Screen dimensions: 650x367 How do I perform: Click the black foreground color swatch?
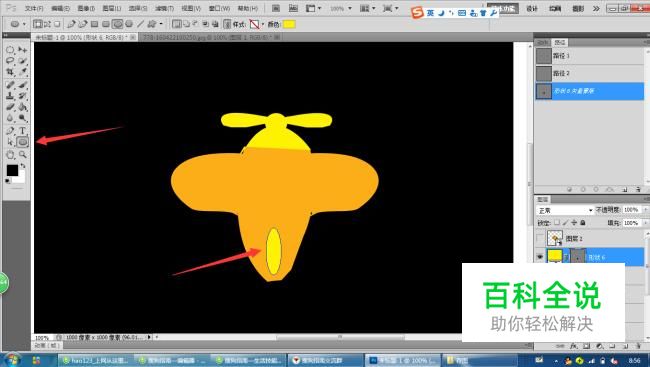(12, 170)
